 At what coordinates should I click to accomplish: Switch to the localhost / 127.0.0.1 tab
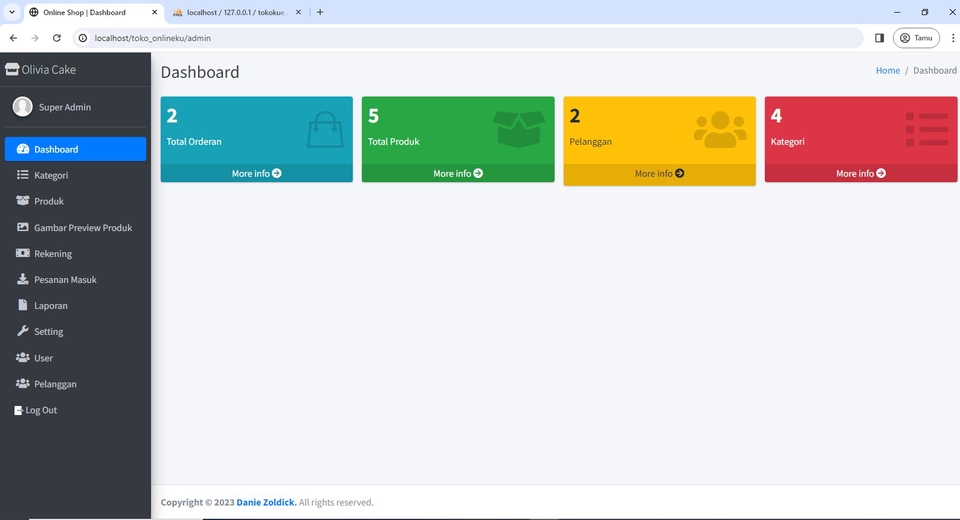(235, 12)
